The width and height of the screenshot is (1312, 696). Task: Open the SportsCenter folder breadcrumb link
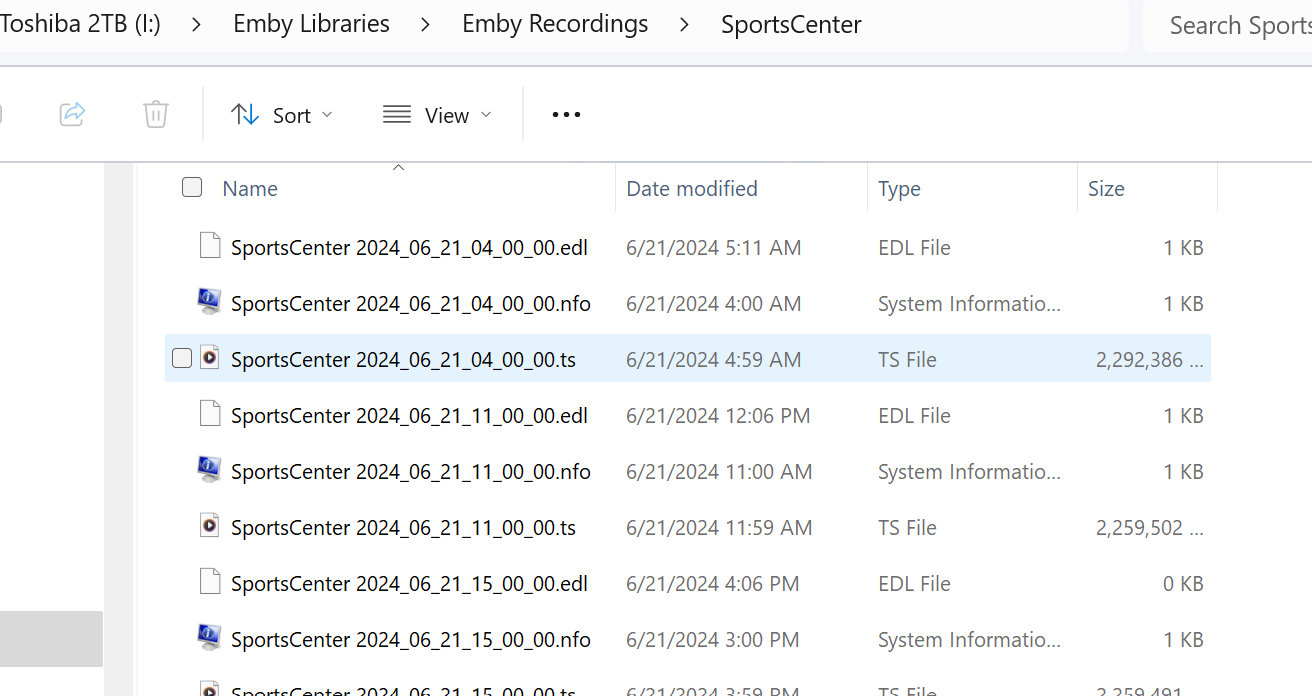[x=791, y=23]
